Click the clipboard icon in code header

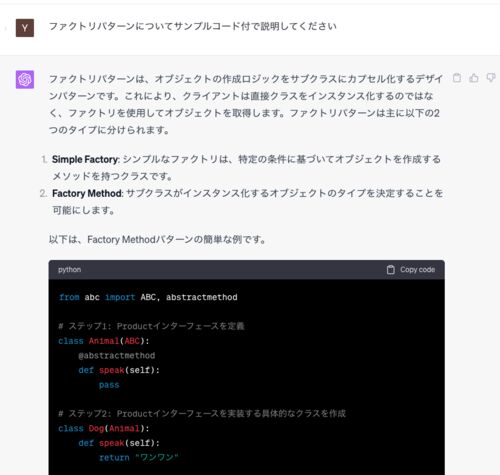click(390, 270)
